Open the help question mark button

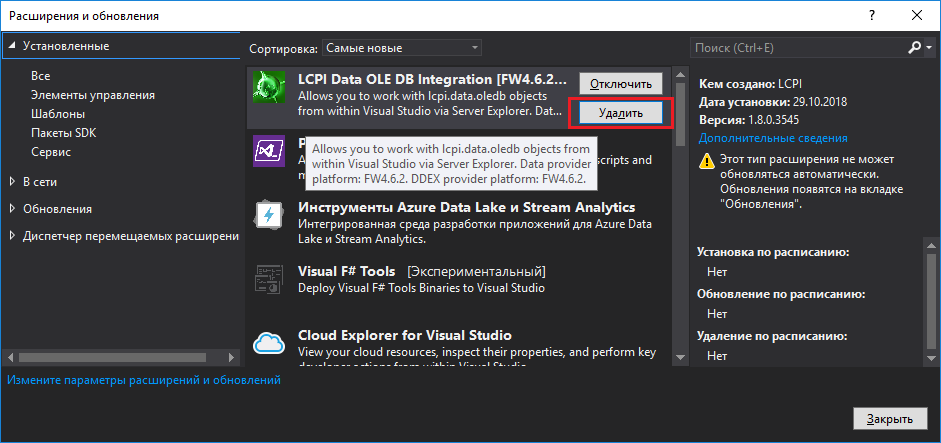tap(871, 16)
